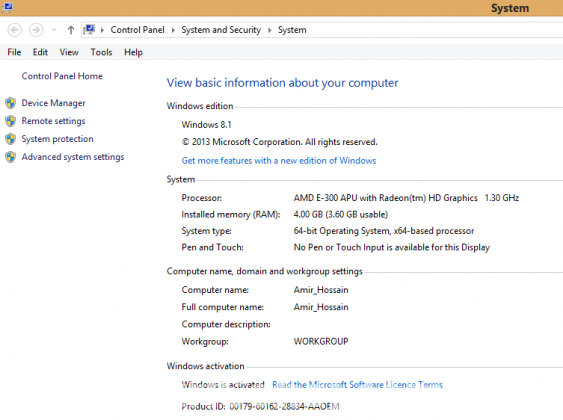Select the 64-bit Operating System value

click(383, 231)
